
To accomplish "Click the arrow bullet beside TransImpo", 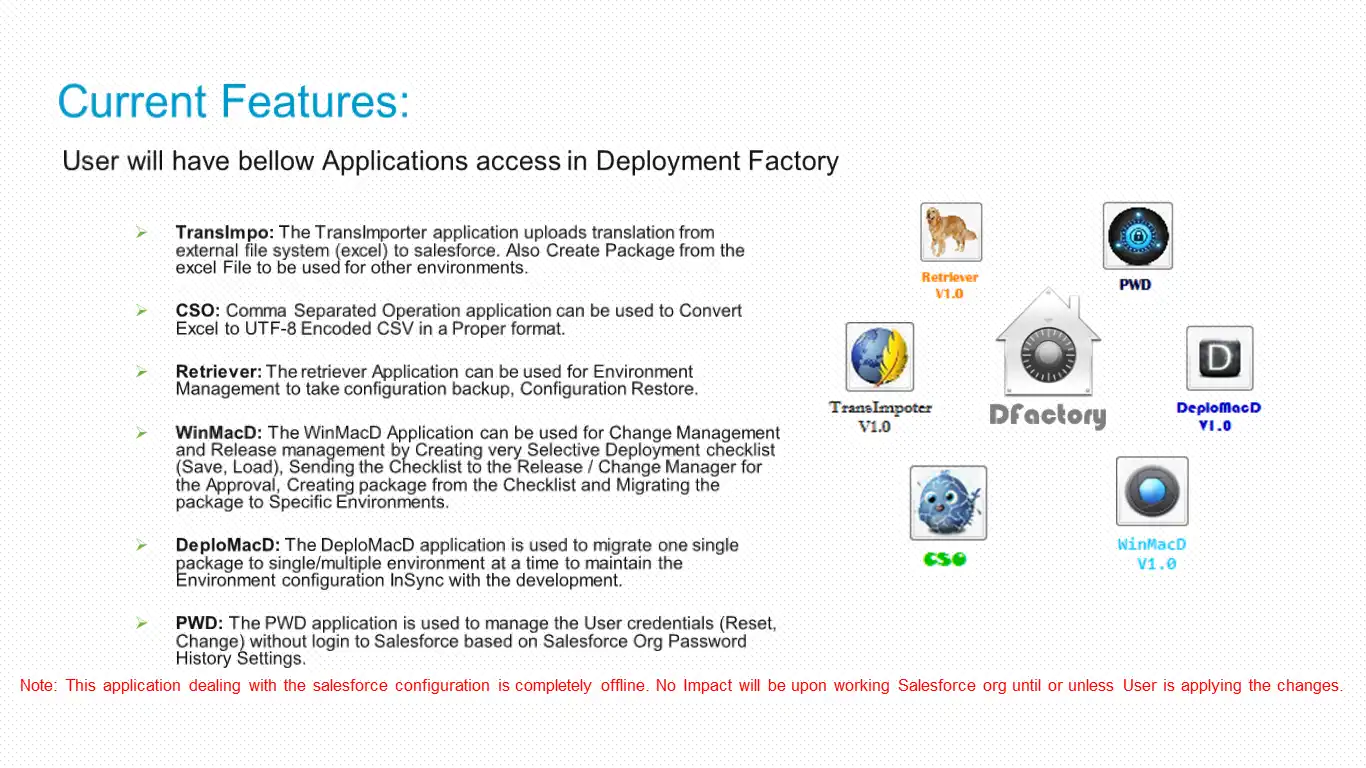I will [x=142, y=232].
